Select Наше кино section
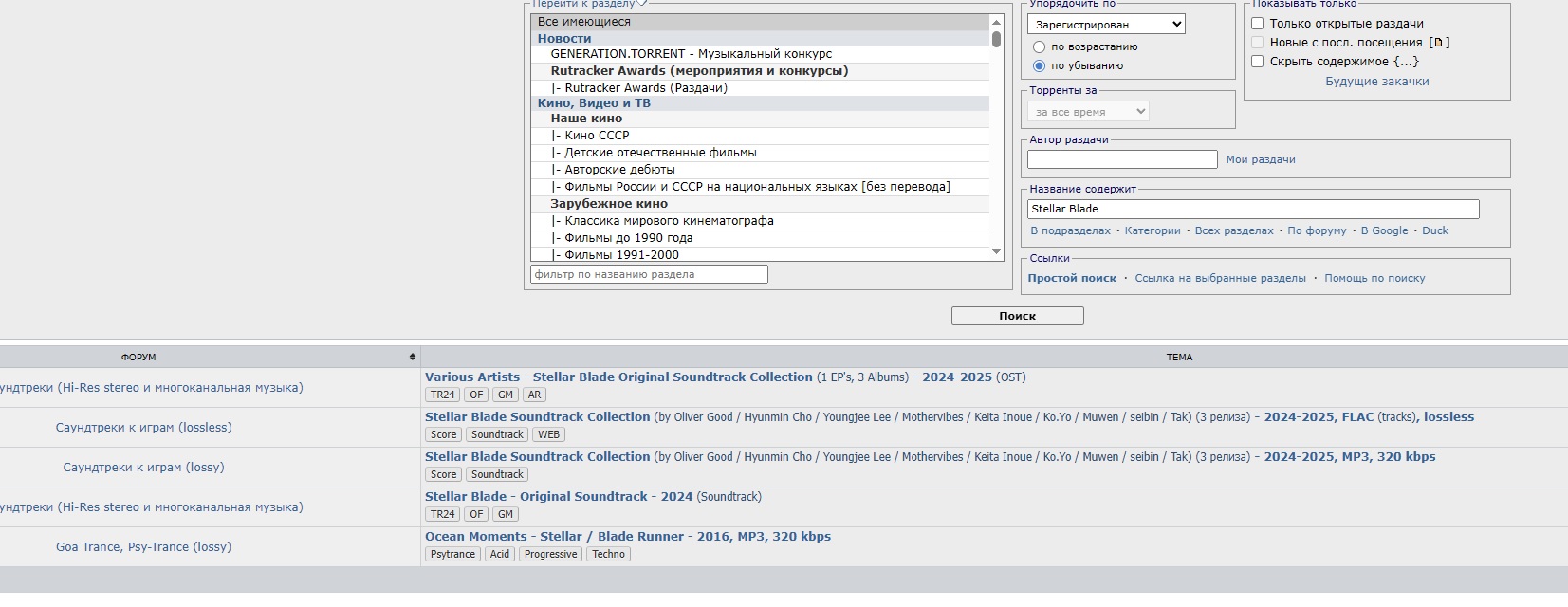Viewport: 1568px width, 607px height. 760,119
